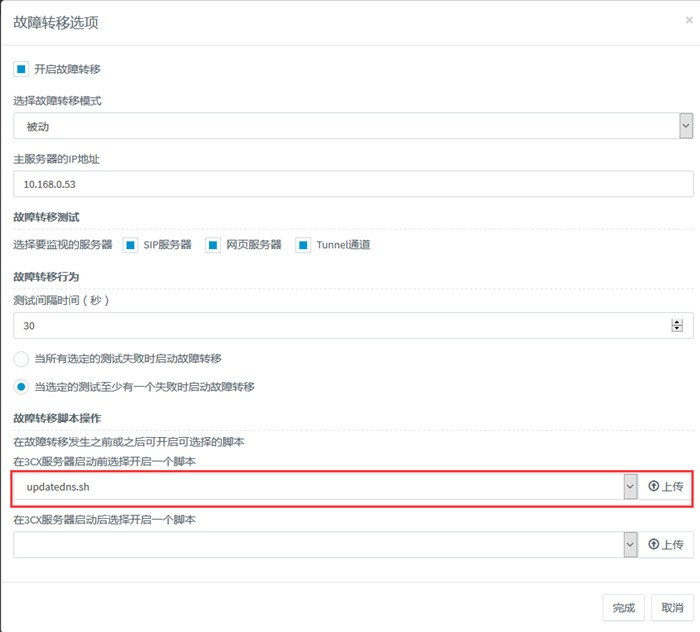Viewport: 700px width, 632px height.
Task: Click the 故障转移选项 dialog title
Action: click(56, 22)
